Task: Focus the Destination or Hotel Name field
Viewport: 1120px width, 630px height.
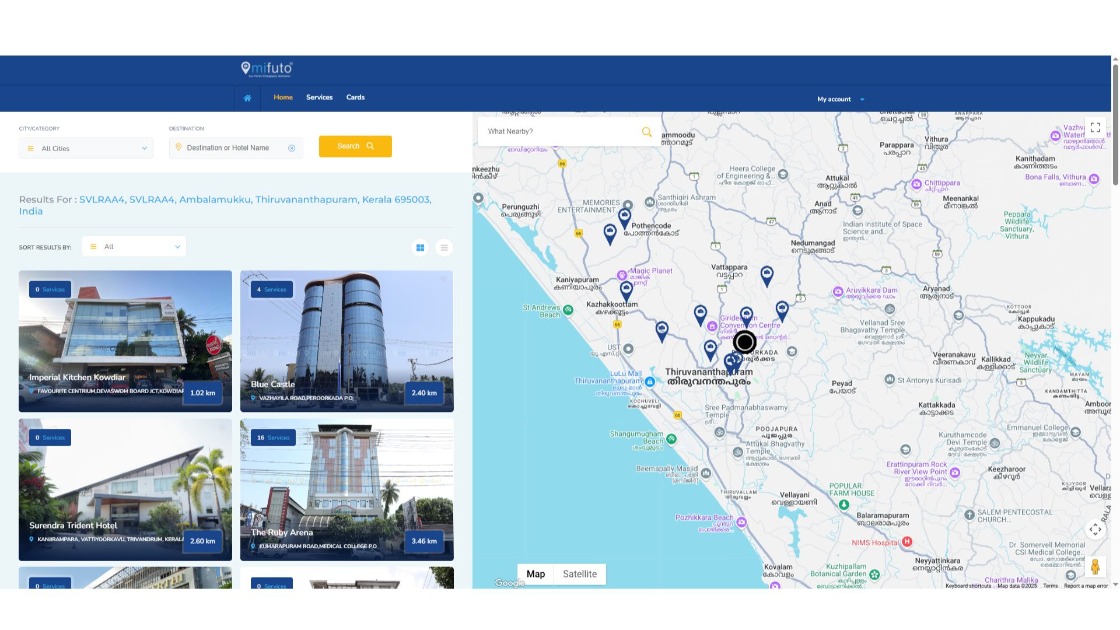Action: (x=236, y=148)
